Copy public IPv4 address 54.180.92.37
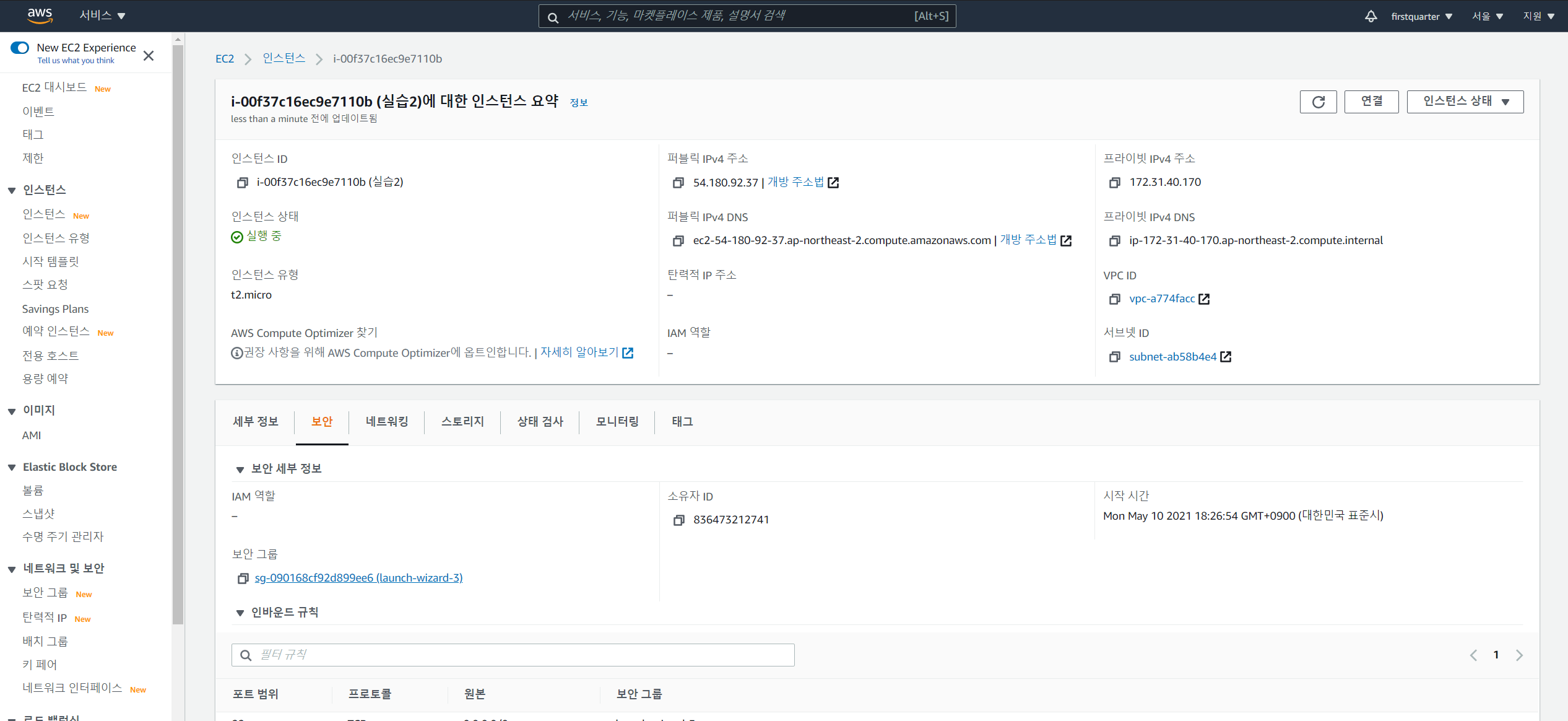The width and height of the screenshot is (1568, 721). (x=678, y=183)
